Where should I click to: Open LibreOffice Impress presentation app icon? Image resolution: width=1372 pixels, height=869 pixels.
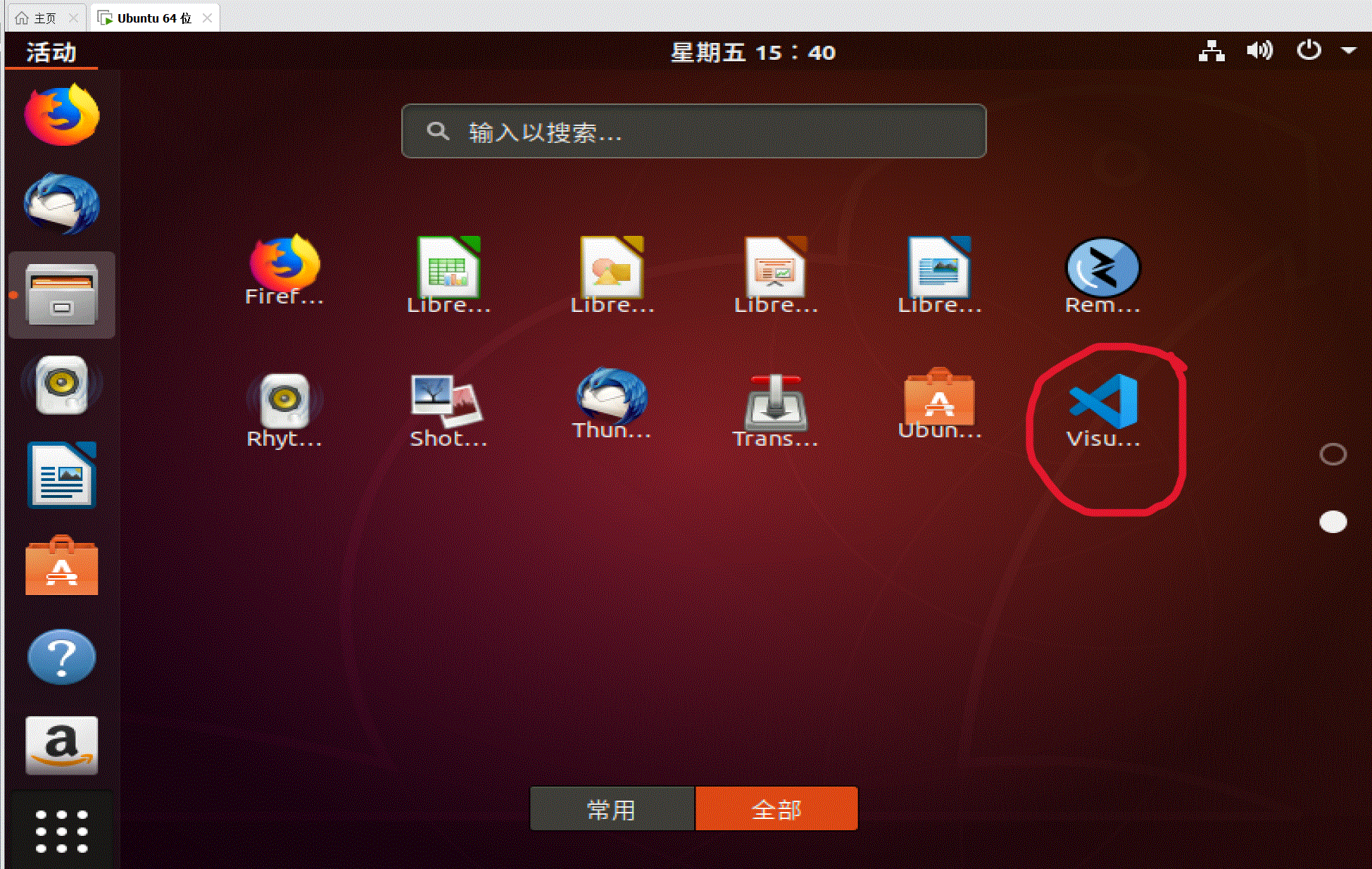pyautogui.click(x=775, y=275)
